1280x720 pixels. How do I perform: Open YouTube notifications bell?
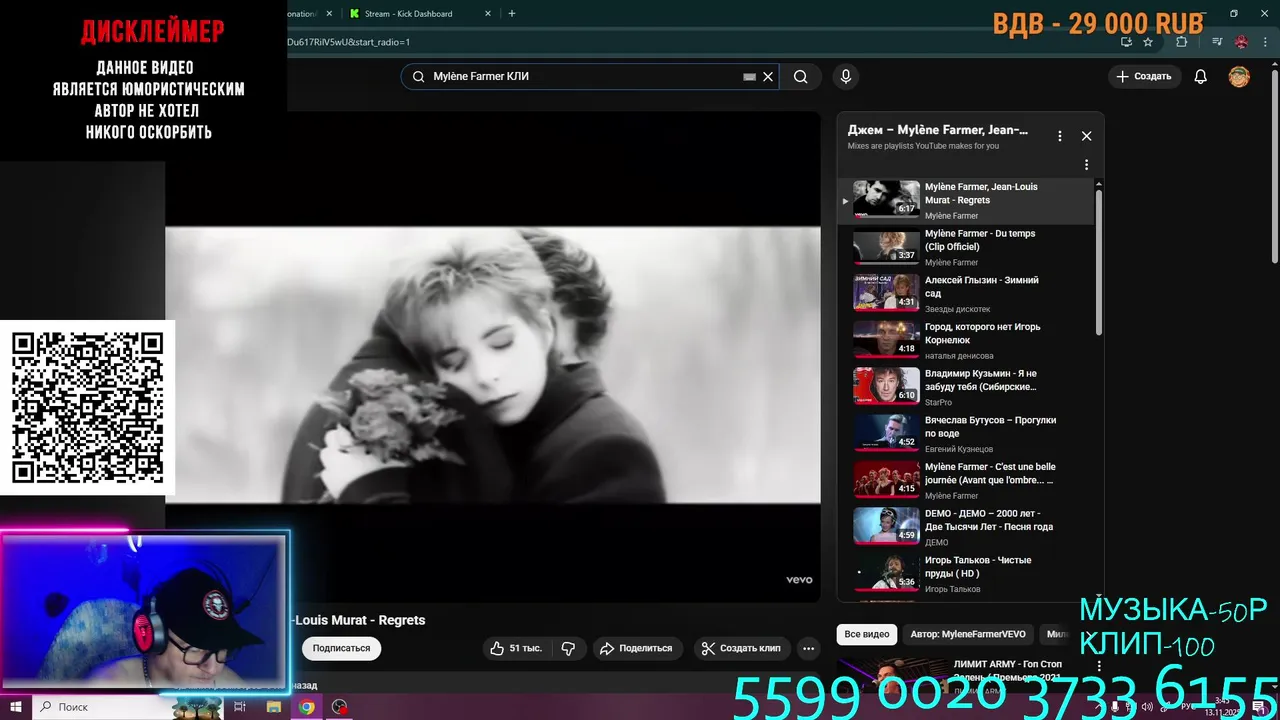tap(1201, 77)
